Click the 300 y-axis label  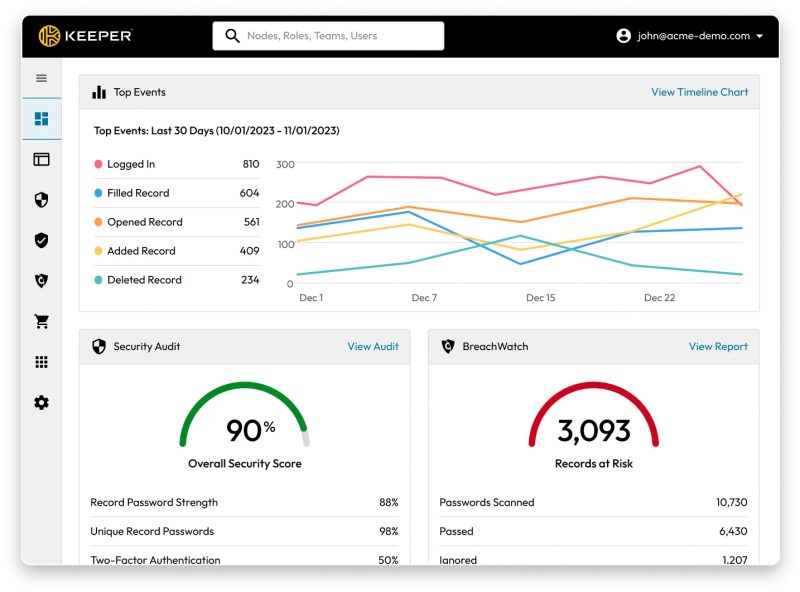click(x=285, y=164)
